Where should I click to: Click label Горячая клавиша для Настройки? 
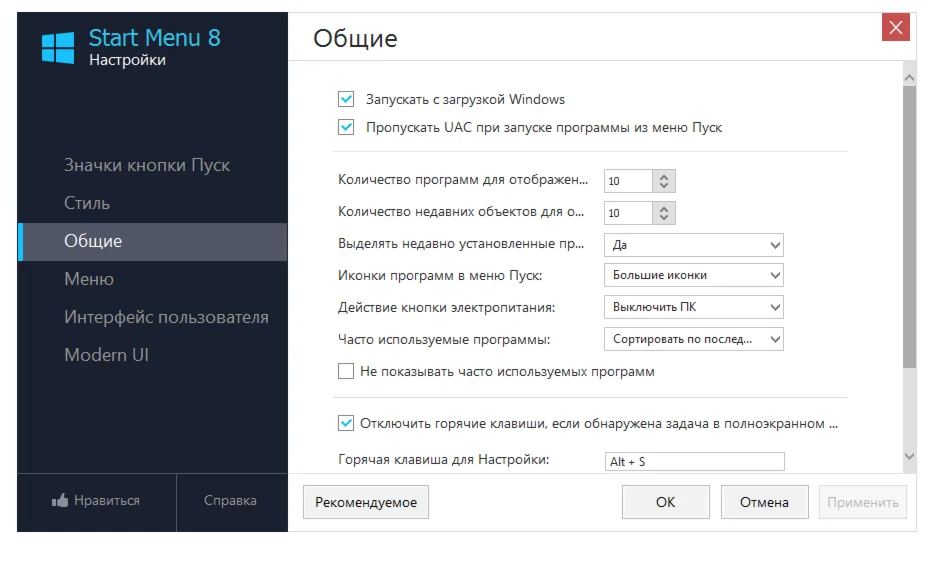[x=444, y=459]
